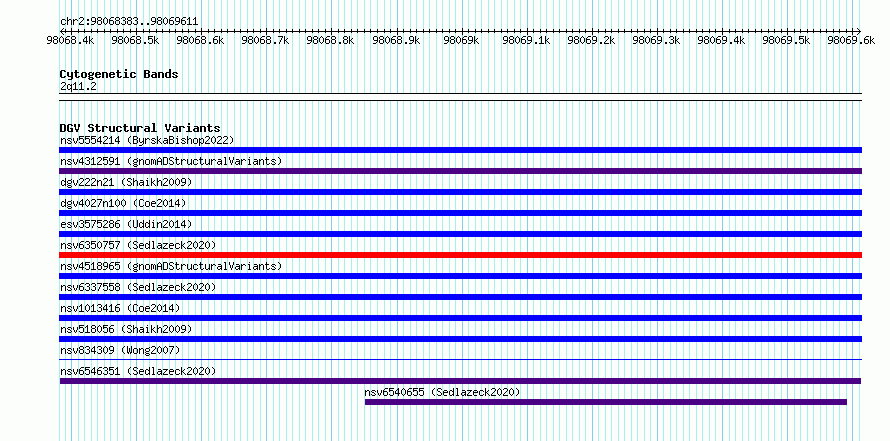Open the nsv4312591 (gnomADStructuralVariants) label
The height and width of the screenshot is (441, 890).
point(171,161)
